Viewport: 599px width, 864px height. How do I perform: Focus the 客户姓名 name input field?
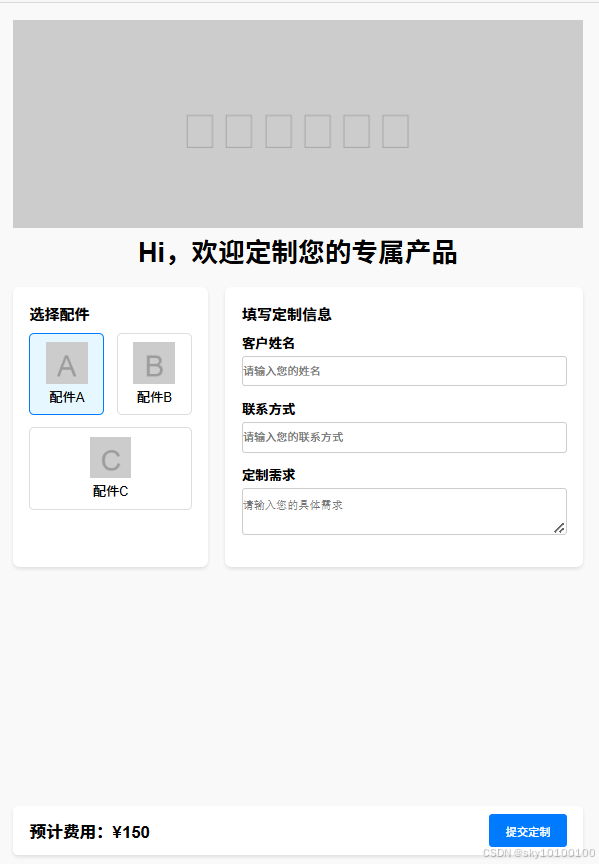pyautogui.click(x=404, y=371)
